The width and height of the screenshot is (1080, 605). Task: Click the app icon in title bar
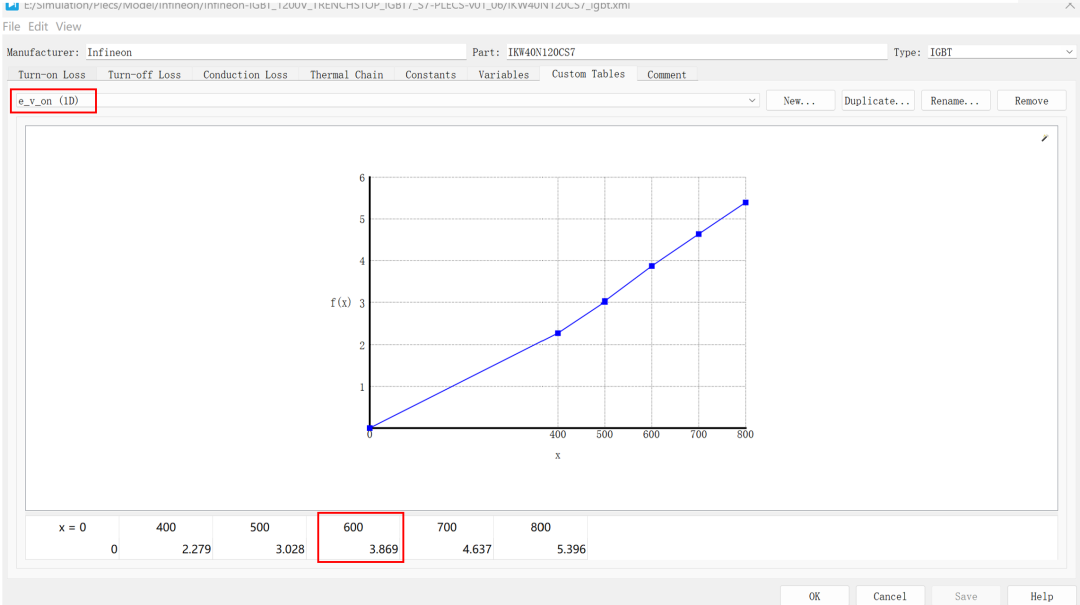[x=12, y=5]
